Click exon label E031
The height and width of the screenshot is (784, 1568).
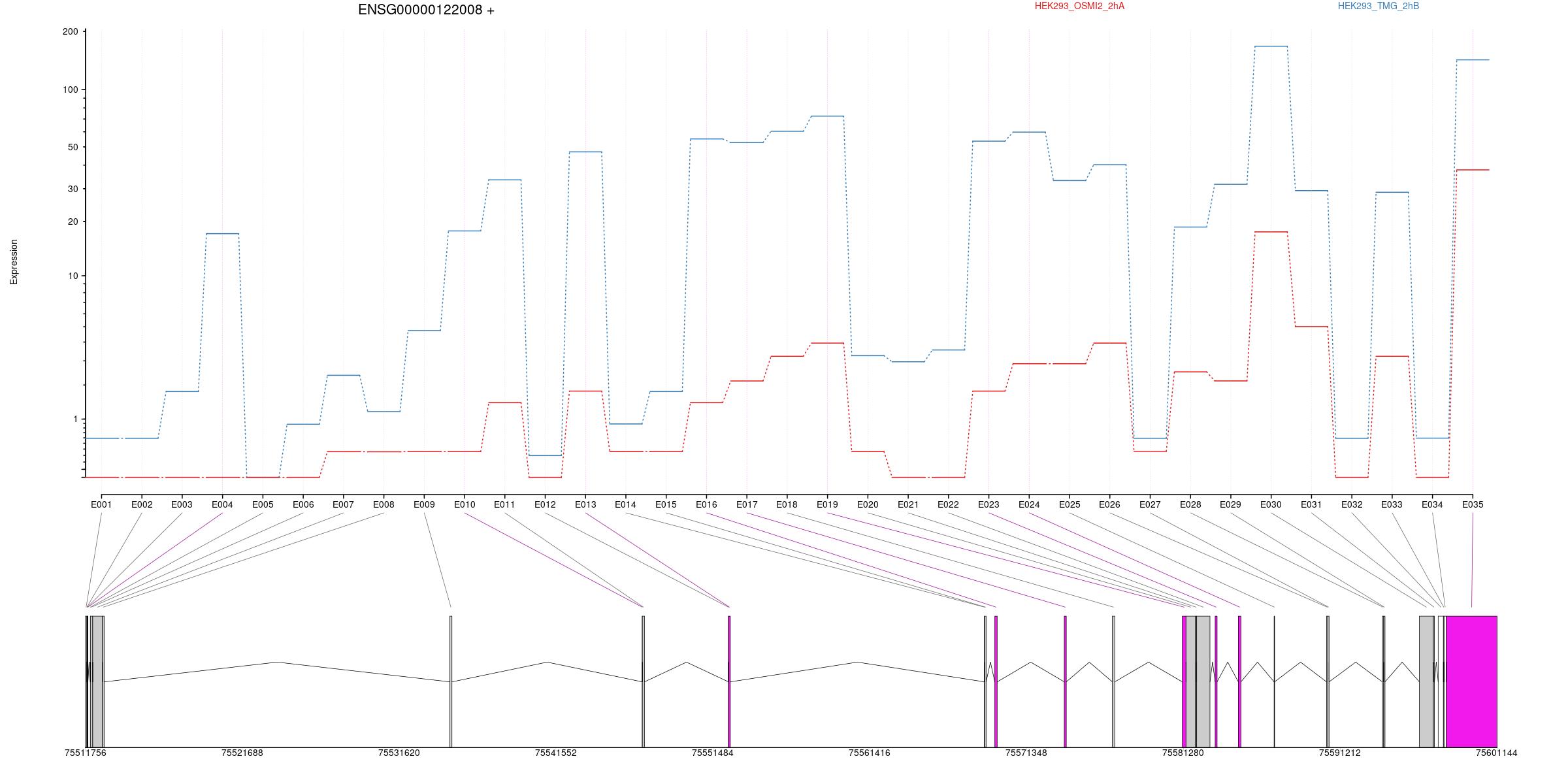(x=1311, y=504)
